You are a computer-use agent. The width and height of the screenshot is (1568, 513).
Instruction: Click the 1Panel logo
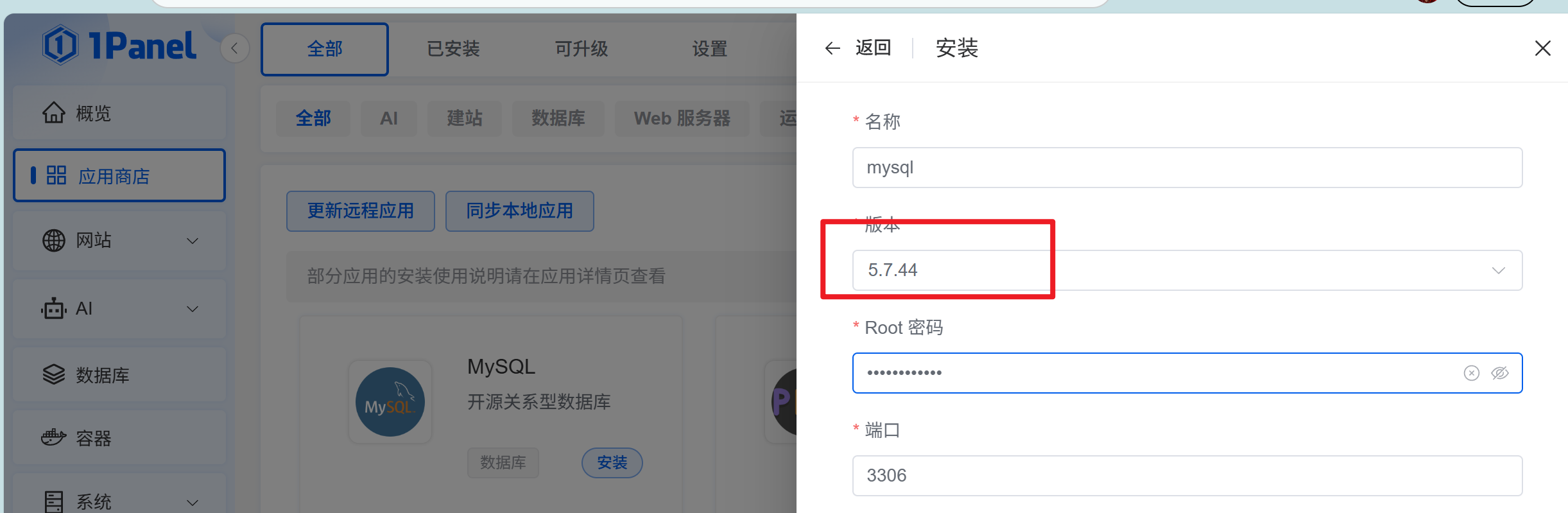click(x=119, y=45)
